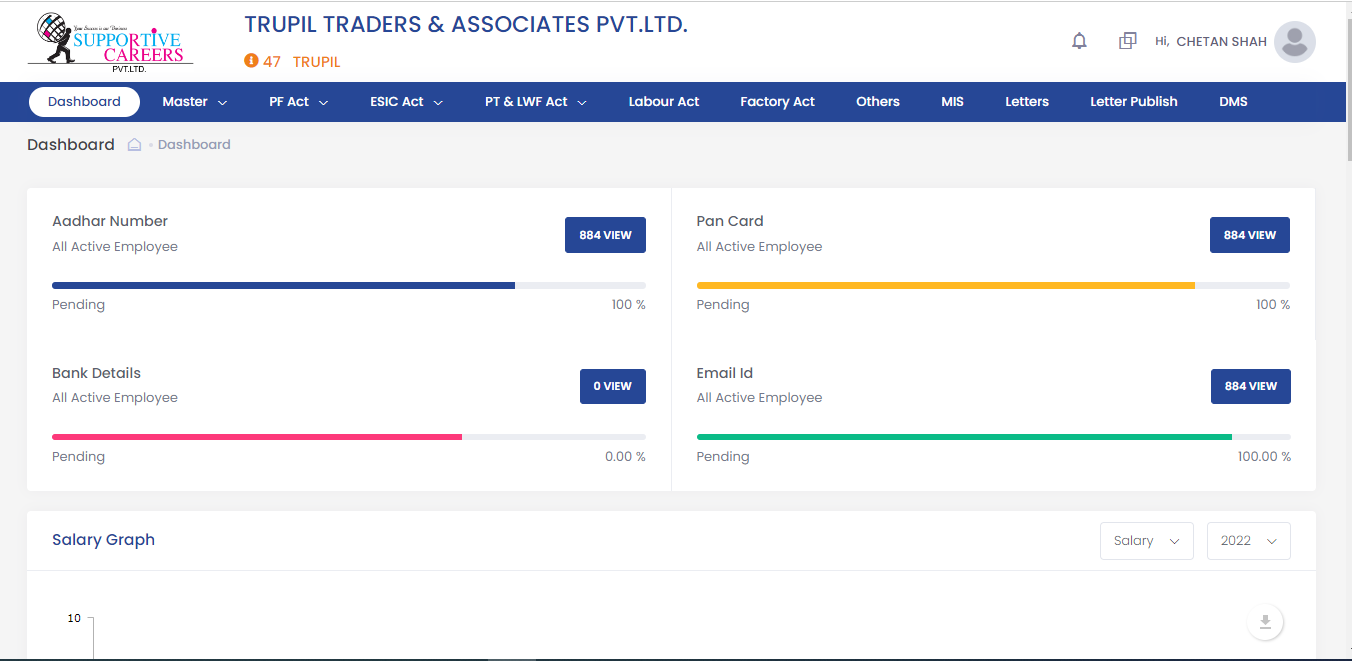1352x661 pixels.
Task: Open the Letter Publish menu
Action: (1134, 102)
